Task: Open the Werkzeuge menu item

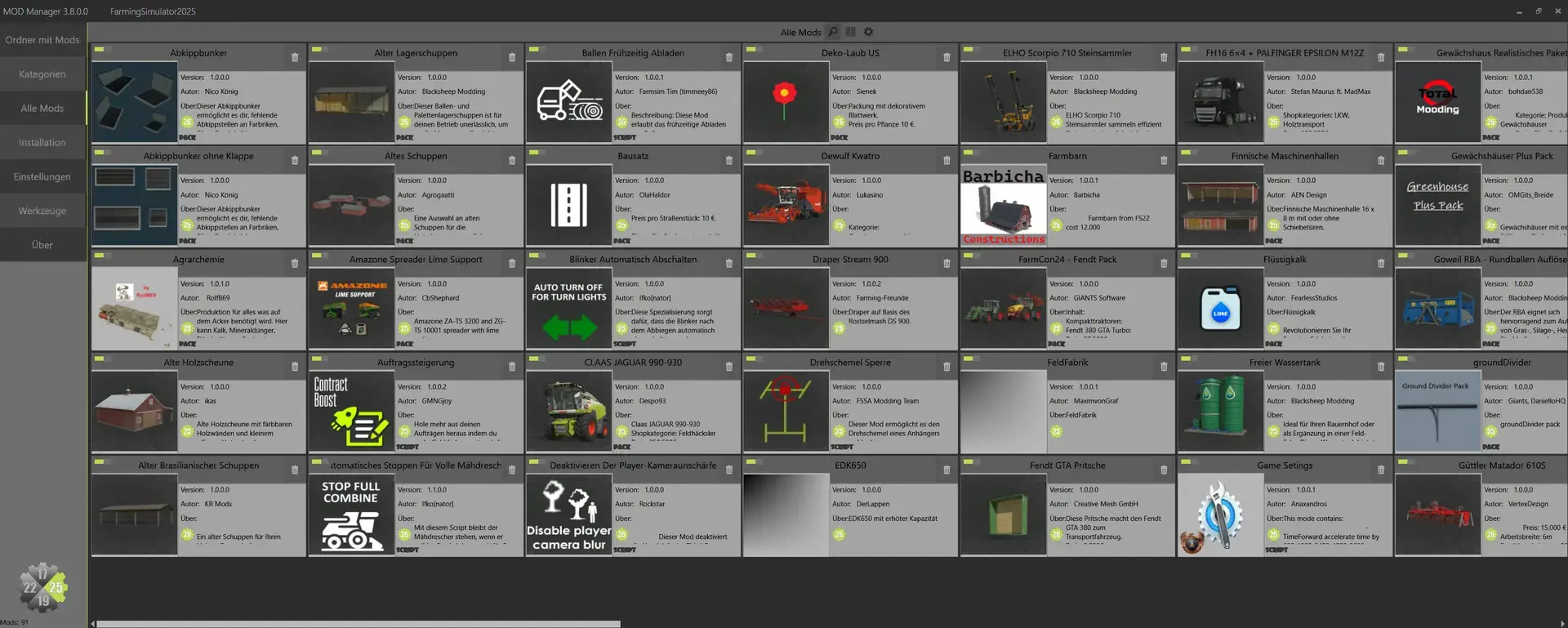Action: click(42, 211)
